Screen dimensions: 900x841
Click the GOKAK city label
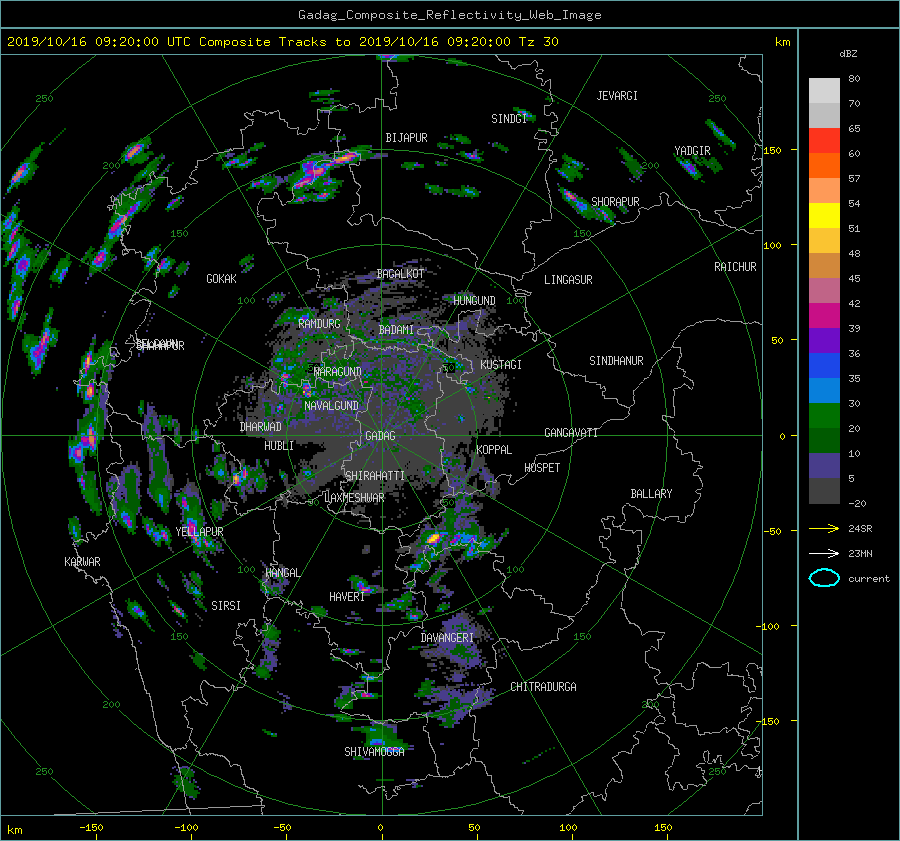[x=222, y=279]
